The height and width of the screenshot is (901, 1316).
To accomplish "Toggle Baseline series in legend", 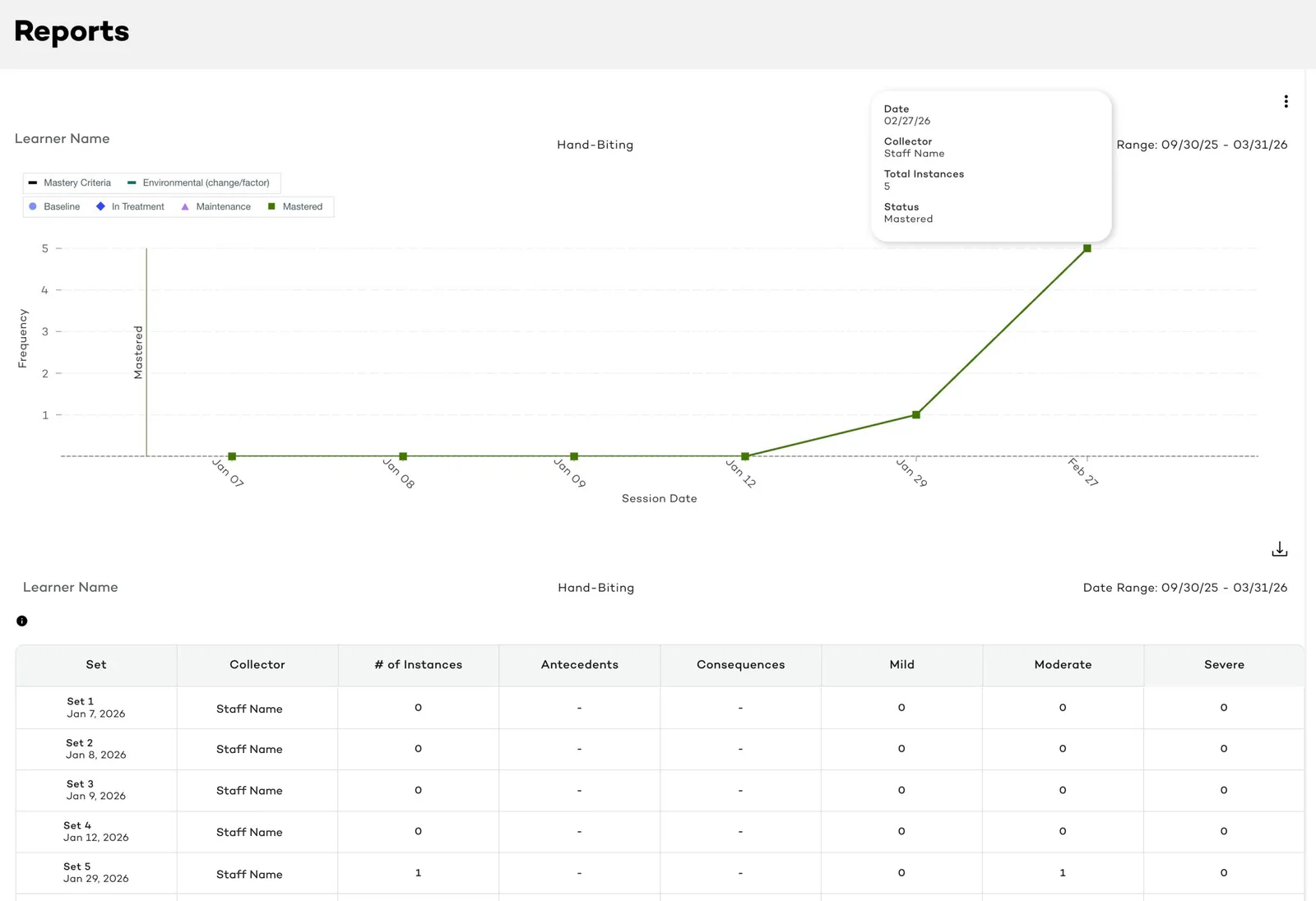I will [x=54, y=206].
